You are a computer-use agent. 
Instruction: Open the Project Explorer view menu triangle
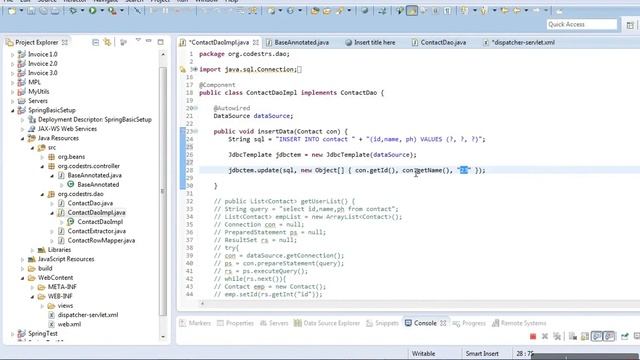tap(138, 40)
